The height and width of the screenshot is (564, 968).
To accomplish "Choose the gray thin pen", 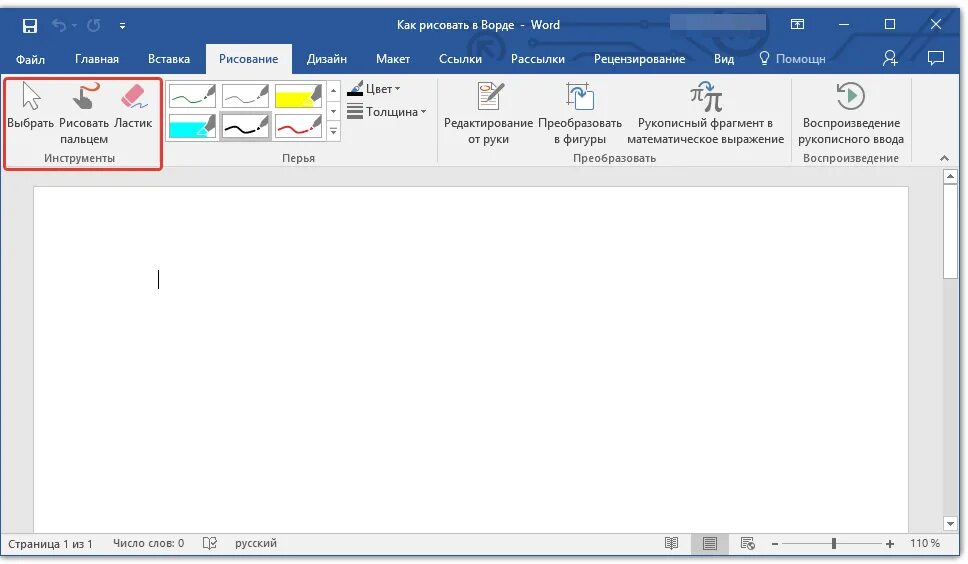I will [245, 96].
